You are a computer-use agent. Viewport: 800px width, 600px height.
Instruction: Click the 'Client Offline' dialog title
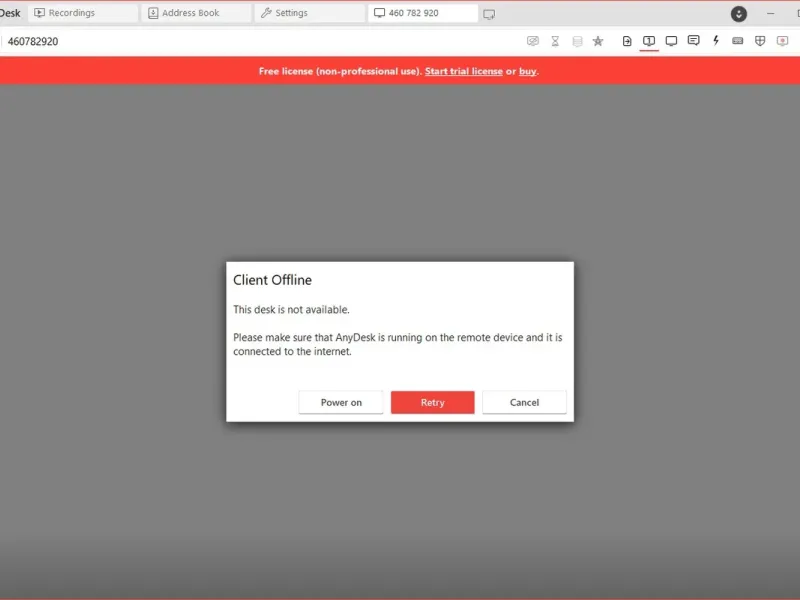click(x=272, y=280)
